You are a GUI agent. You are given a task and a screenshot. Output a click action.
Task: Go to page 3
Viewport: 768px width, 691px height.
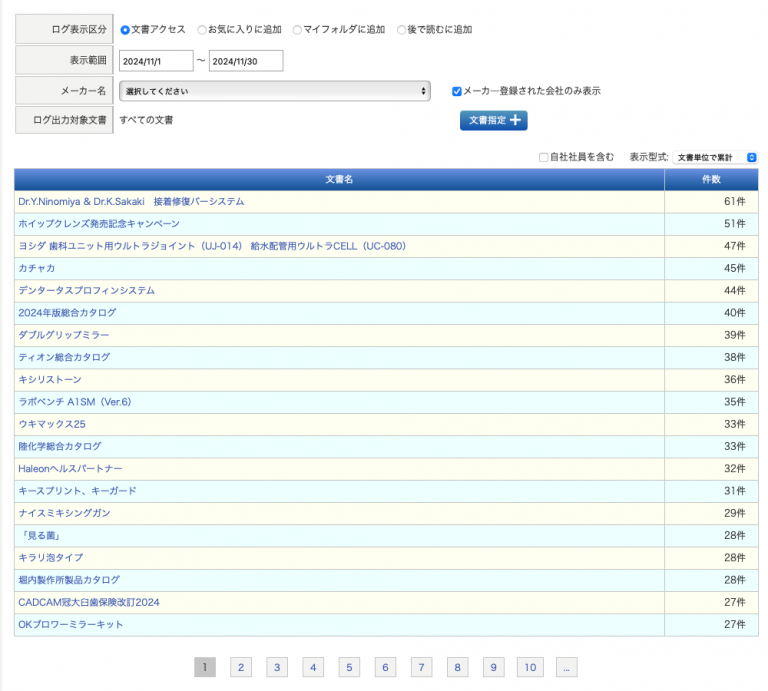(277, 667)
